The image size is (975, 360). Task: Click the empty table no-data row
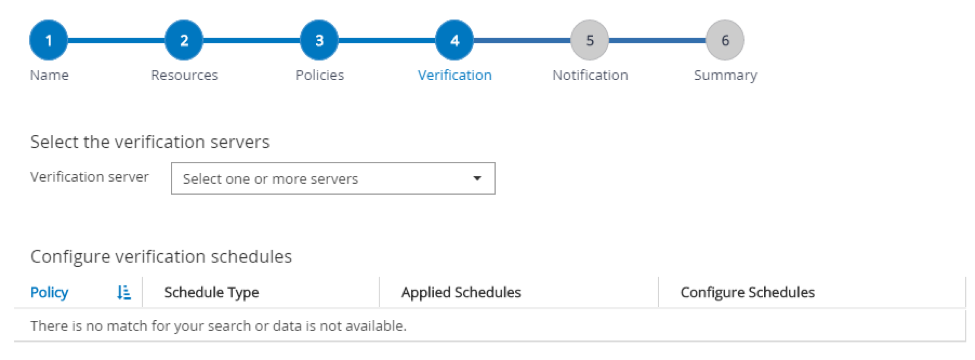pos(489,325)
